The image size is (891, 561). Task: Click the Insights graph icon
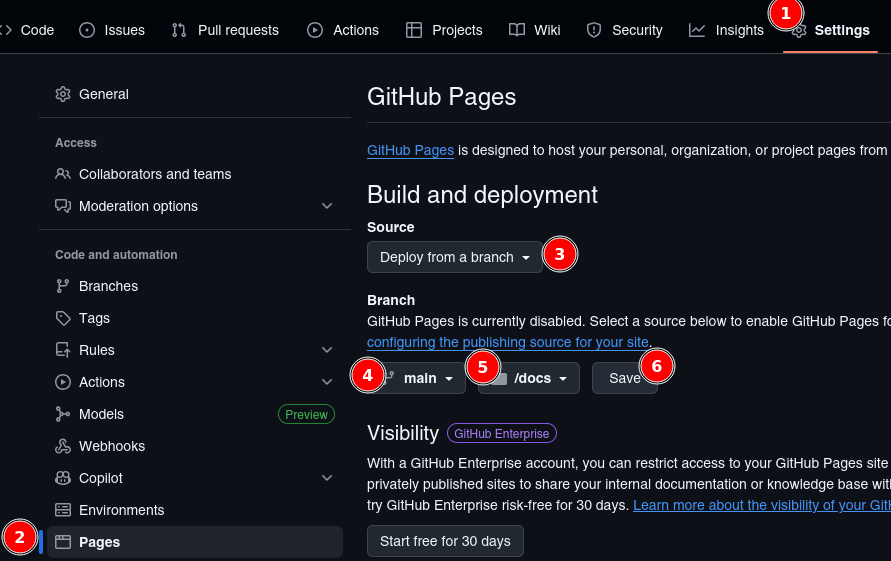pos(697,30)
